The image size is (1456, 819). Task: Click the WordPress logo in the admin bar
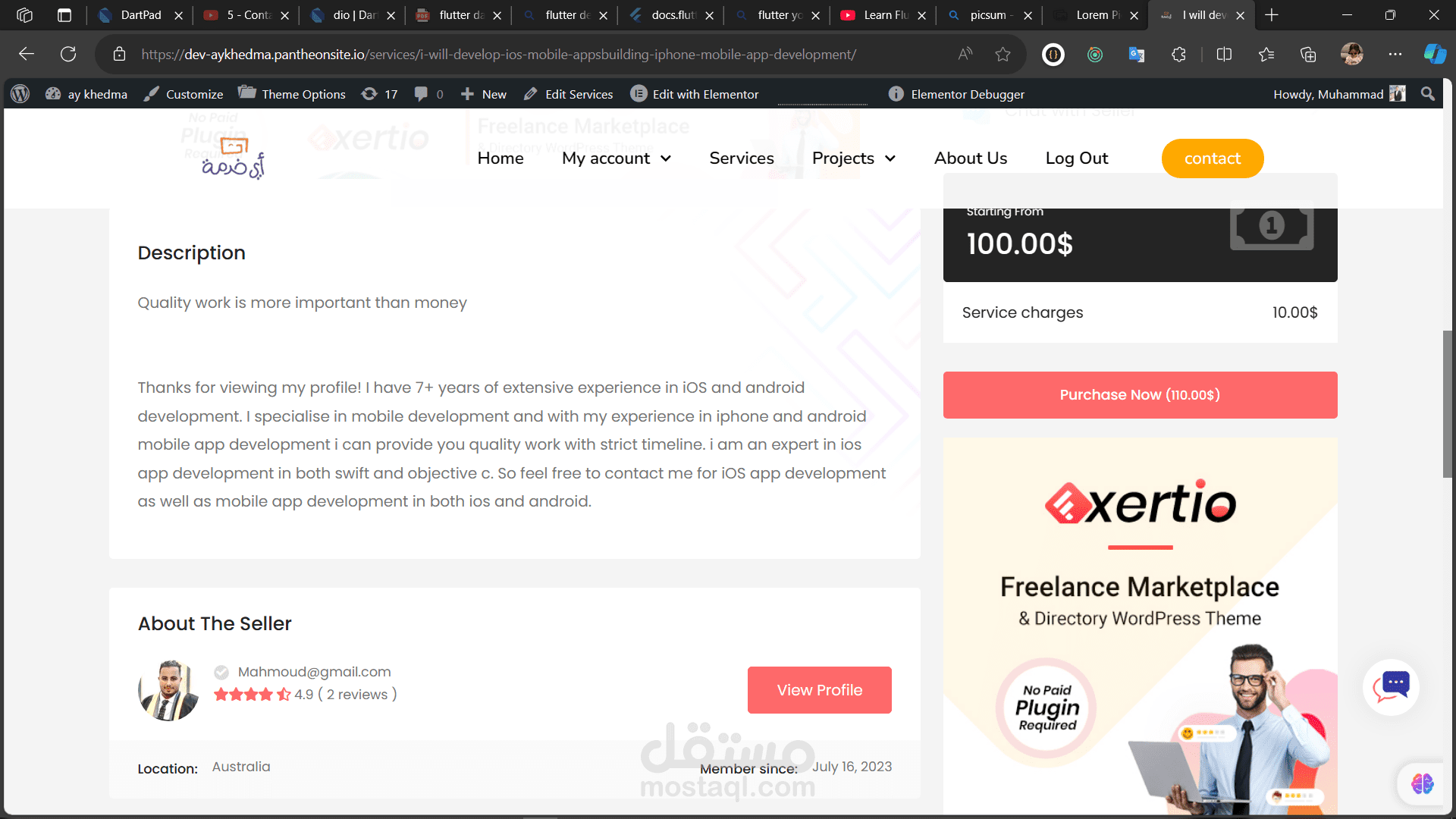click(x=20, y=94)
